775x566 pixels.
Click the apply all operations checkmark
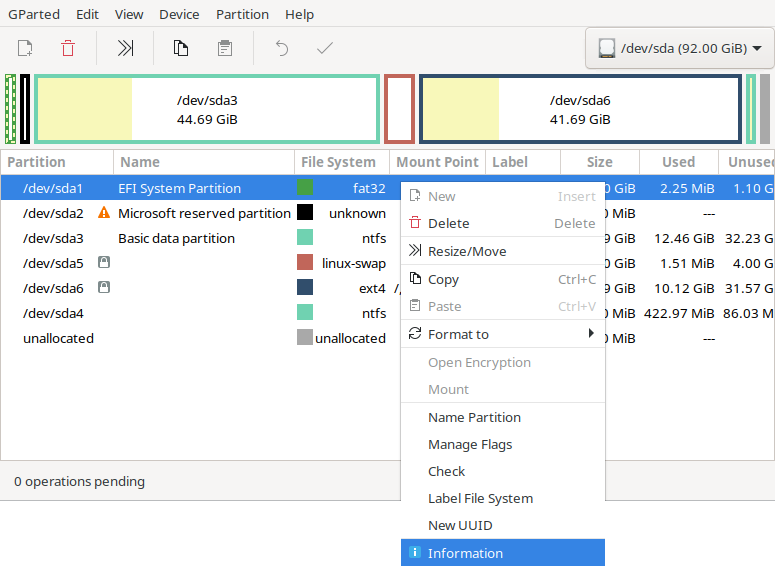click(325, 48)
